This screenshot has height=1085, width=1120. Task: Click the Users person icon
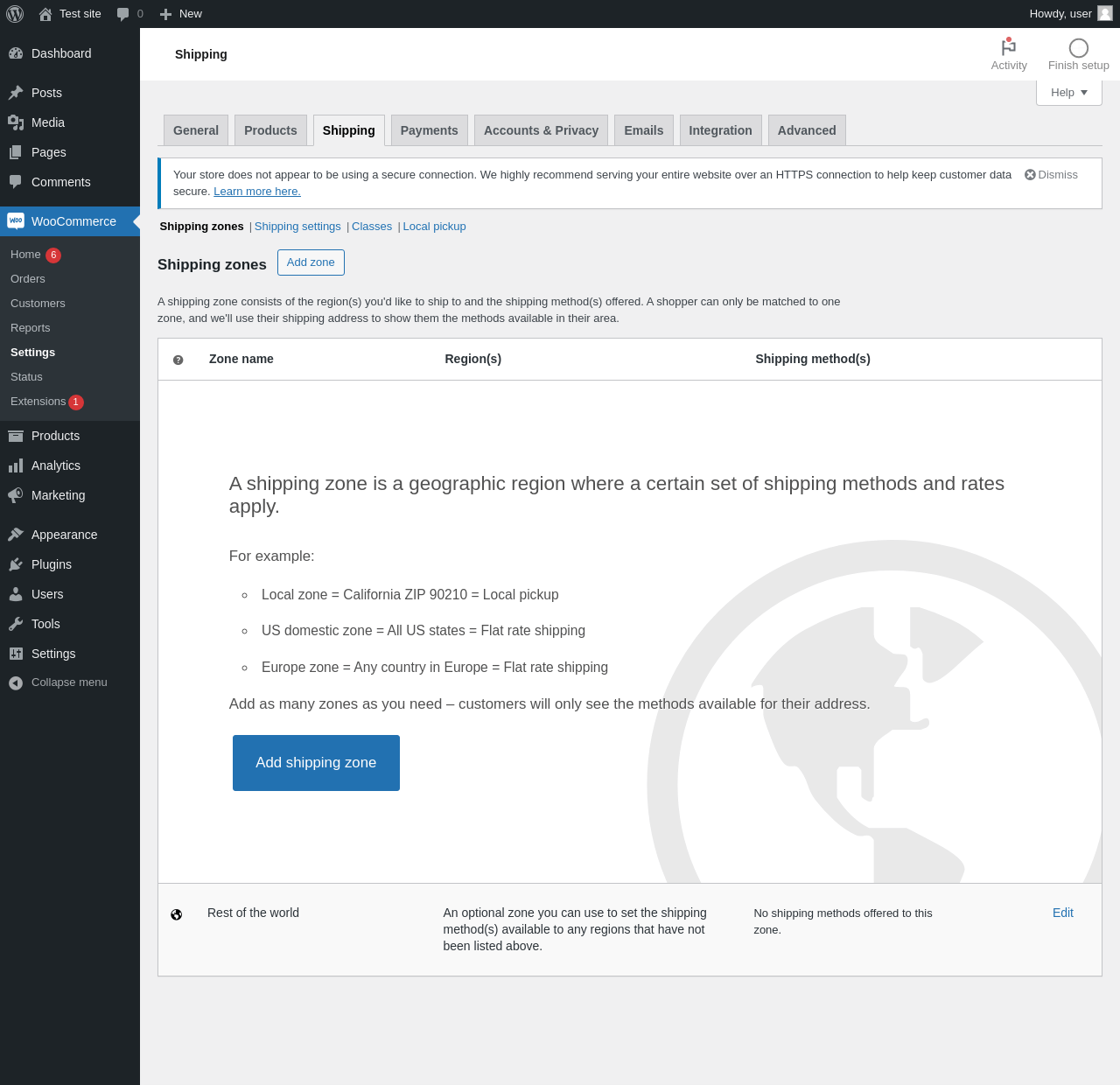coord(16,594)
